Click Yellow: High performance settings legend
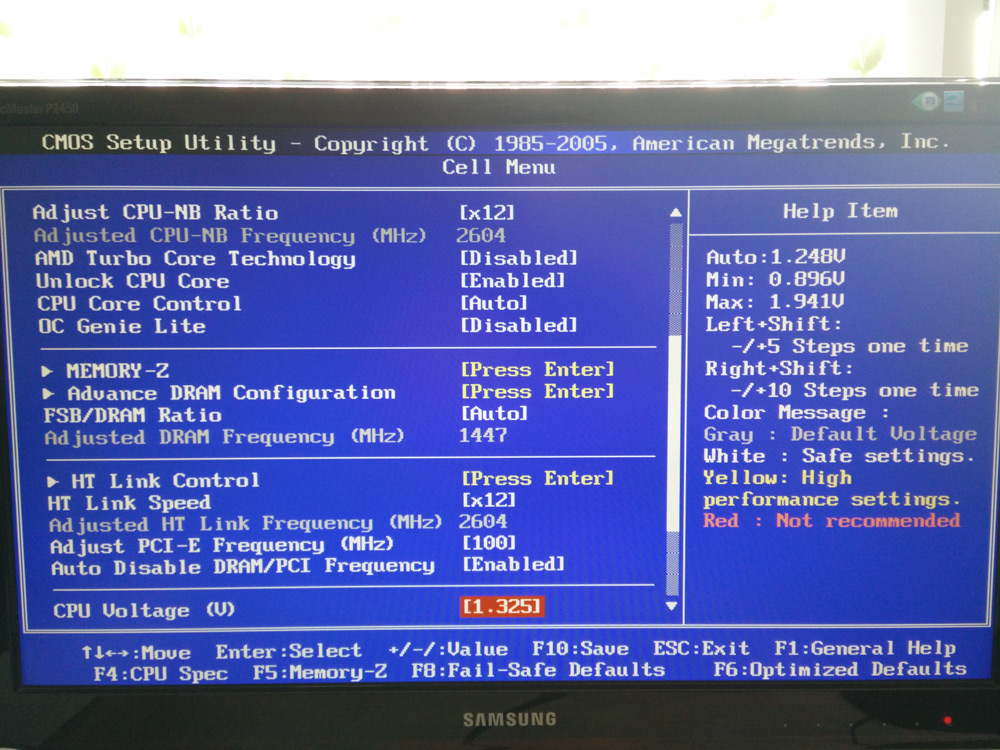This screenshot has height=750, width=1000. [x=832, y=489]
